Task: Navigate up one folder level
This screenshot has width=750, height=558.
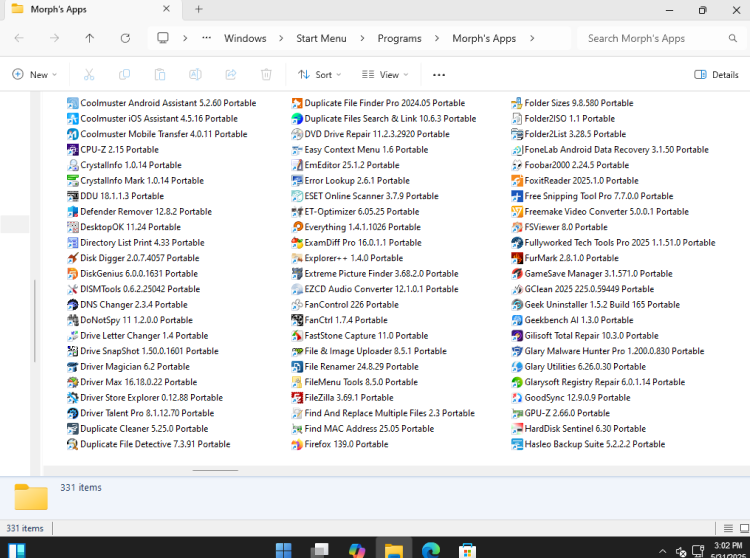Action: pyautogui.click(x=89, y=38)
